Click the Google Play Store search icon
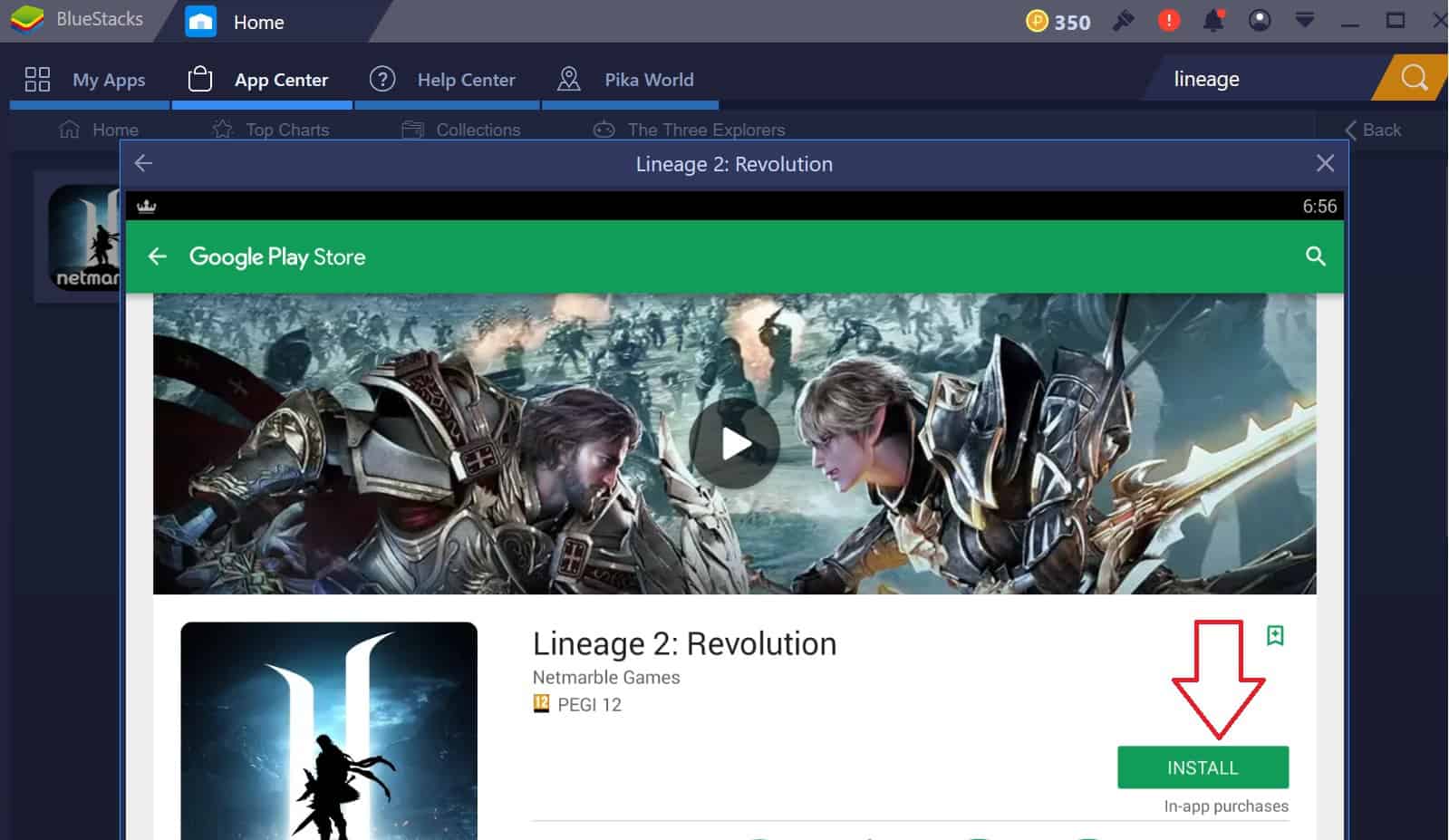Image resolution: width=1449 pixels, height=840 pixels. point(1316,256)
